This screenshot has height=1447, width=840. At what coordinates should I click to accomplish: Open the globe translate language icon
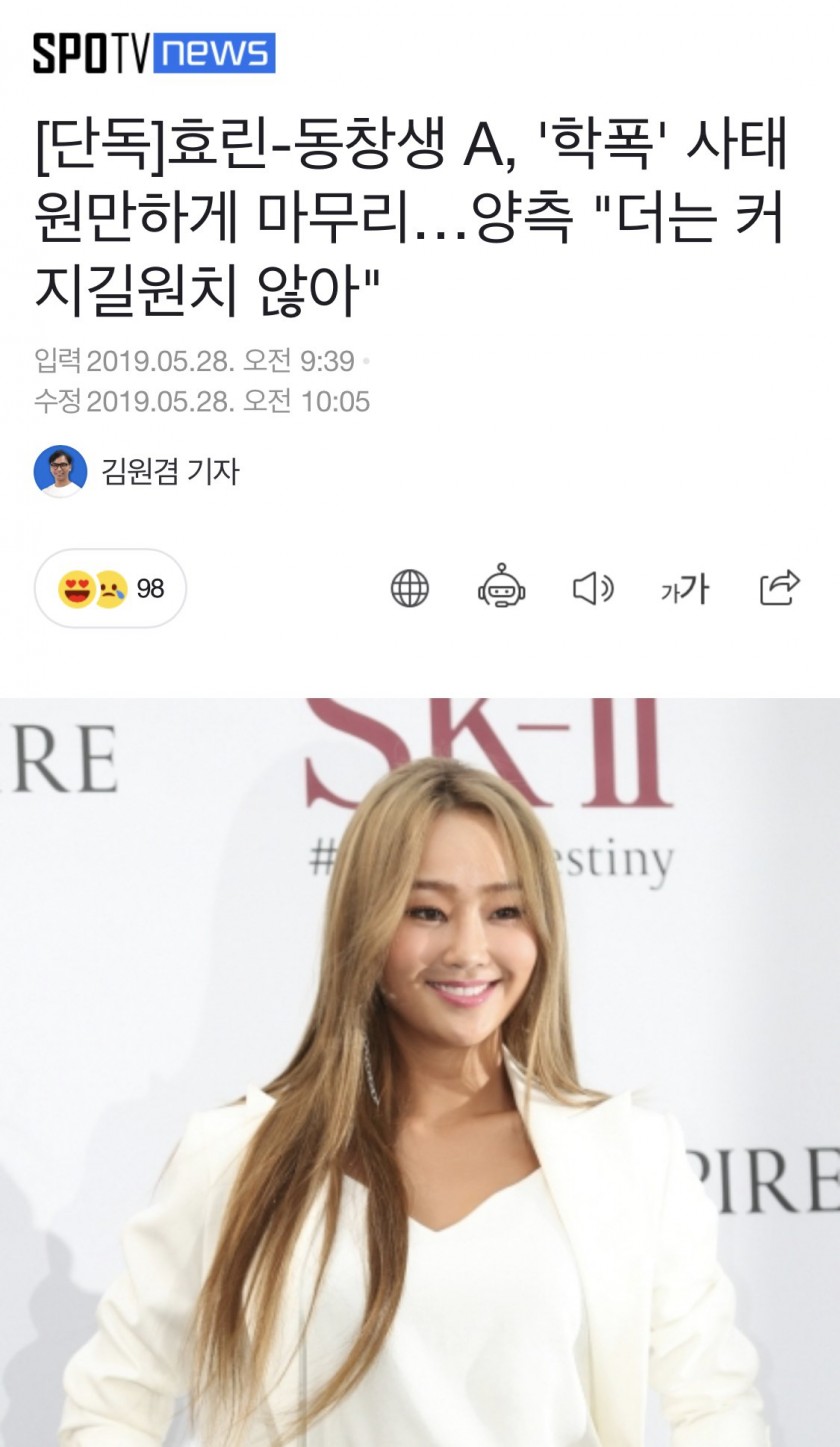pos(409,588)
